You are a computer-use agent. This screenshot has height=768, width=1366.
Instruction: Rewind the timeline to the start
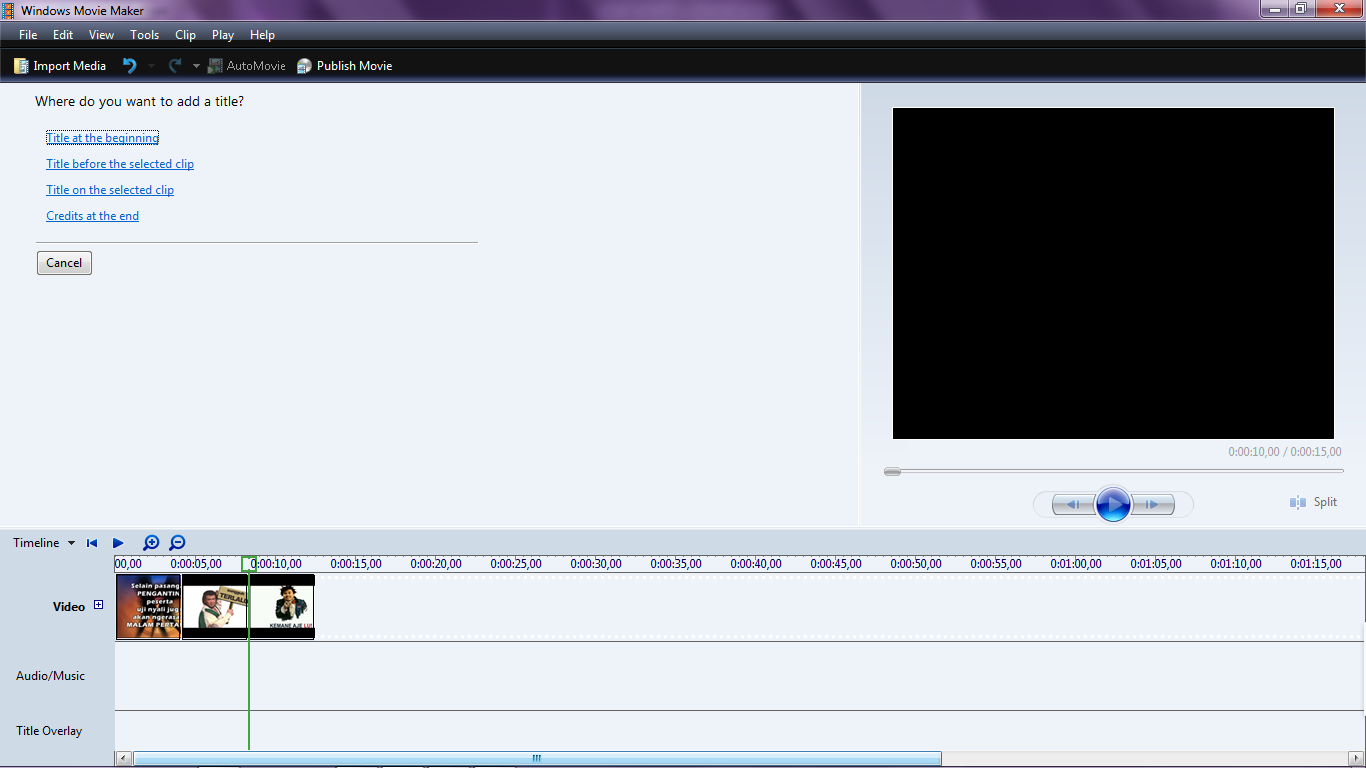click(x=92, y=542)
